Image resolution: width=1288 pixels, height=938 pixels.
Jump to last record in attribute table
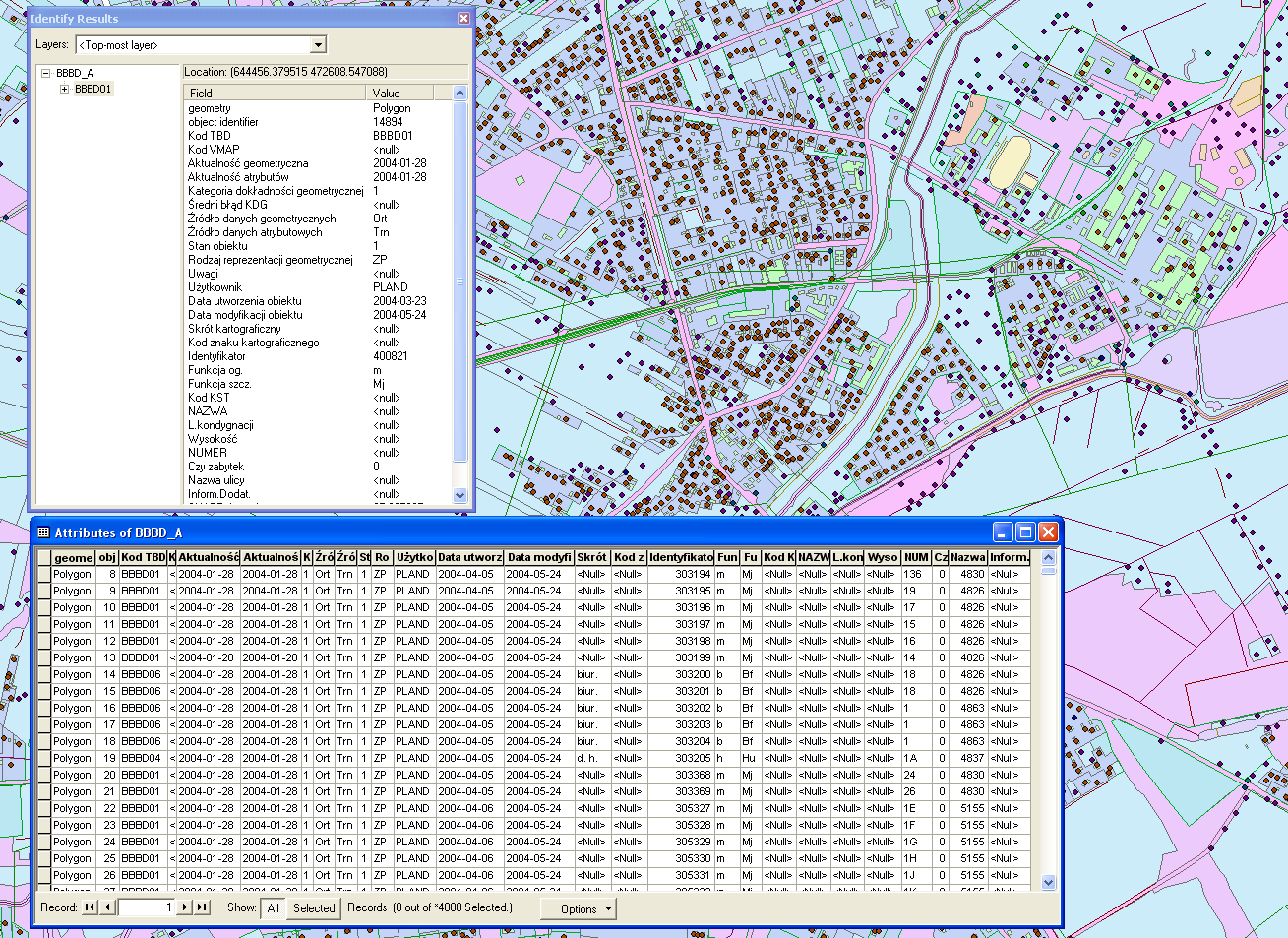202,907
